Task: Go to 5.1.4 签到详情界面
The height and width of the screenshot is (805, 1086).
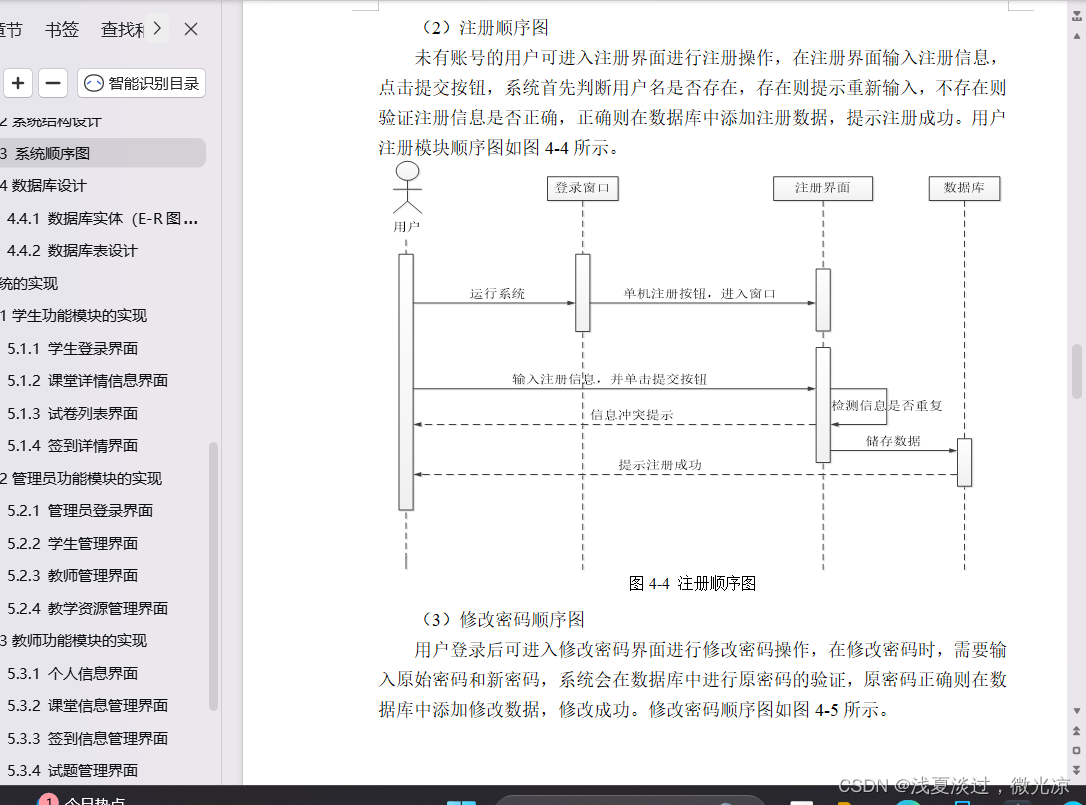Action: click(x=72, y=445)
